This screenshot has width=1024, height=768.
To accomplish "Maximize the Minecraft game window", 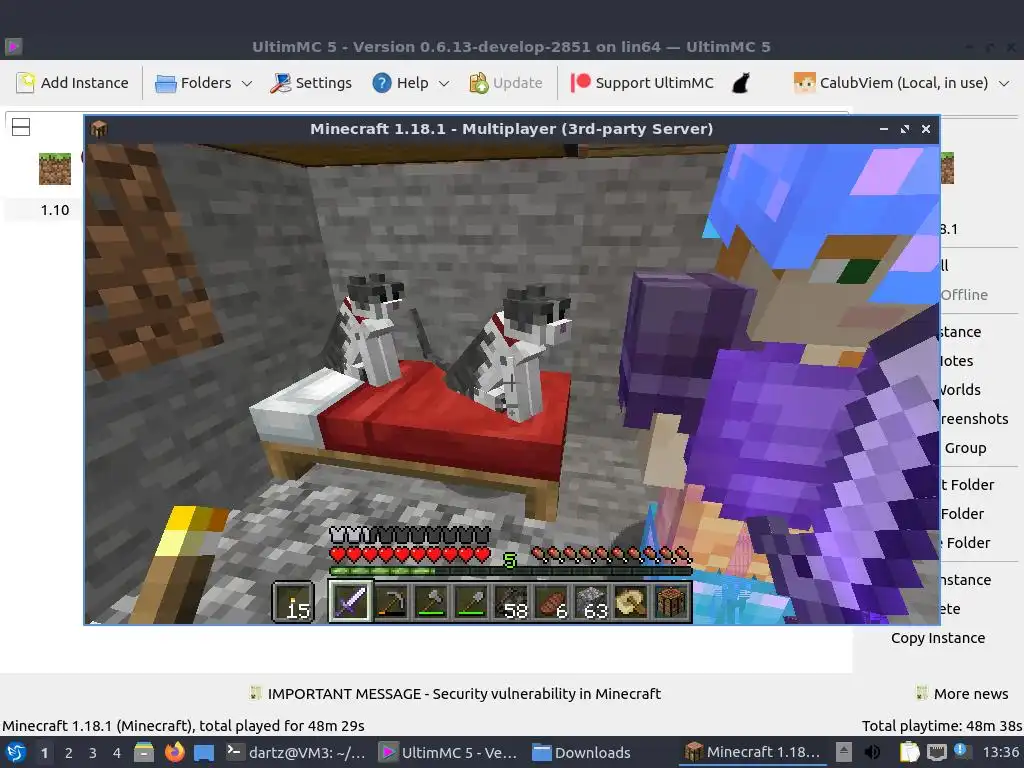I will click(x=904, y=129).
